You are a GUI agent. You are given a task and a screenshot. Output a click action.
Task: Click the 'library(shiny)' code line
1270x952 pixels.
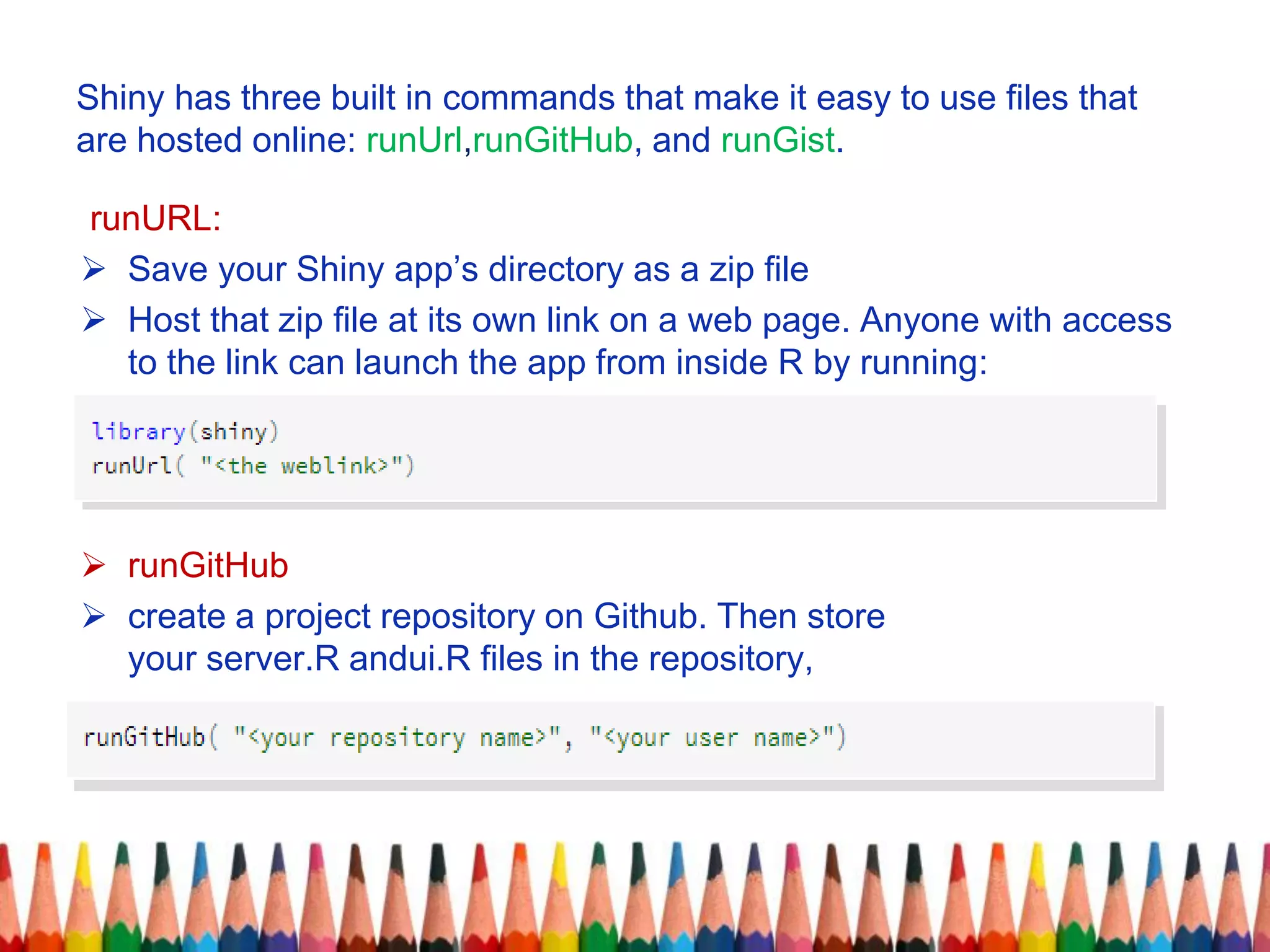coord(185,431)
